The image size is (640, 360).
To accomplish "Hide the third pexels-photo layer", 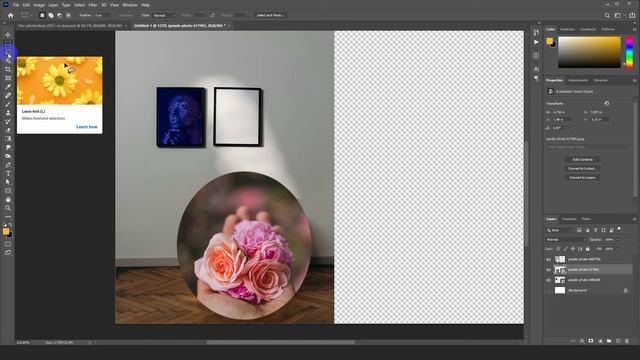I will [549, 280].
